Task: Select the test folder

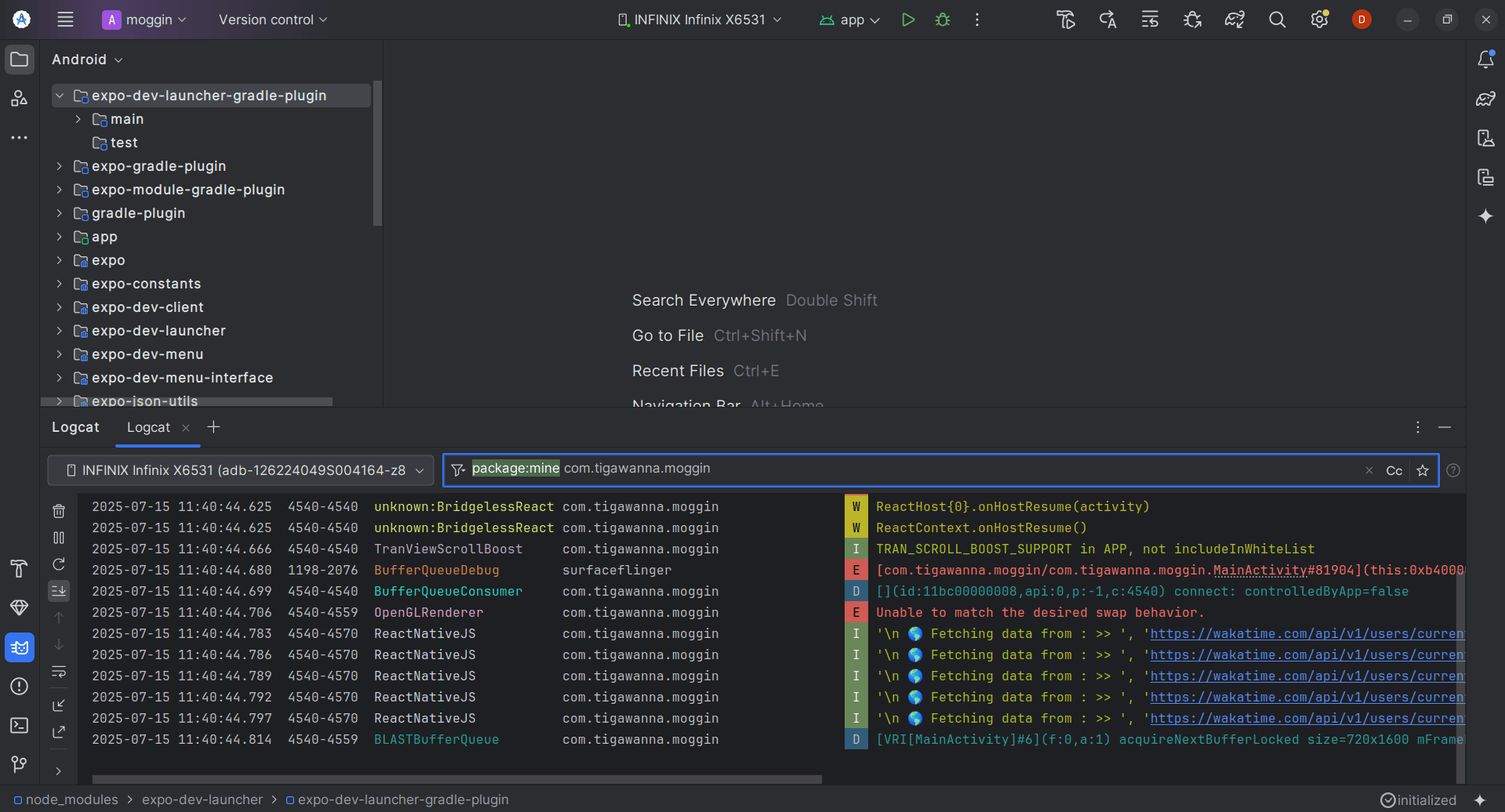Action: point(124,143)
